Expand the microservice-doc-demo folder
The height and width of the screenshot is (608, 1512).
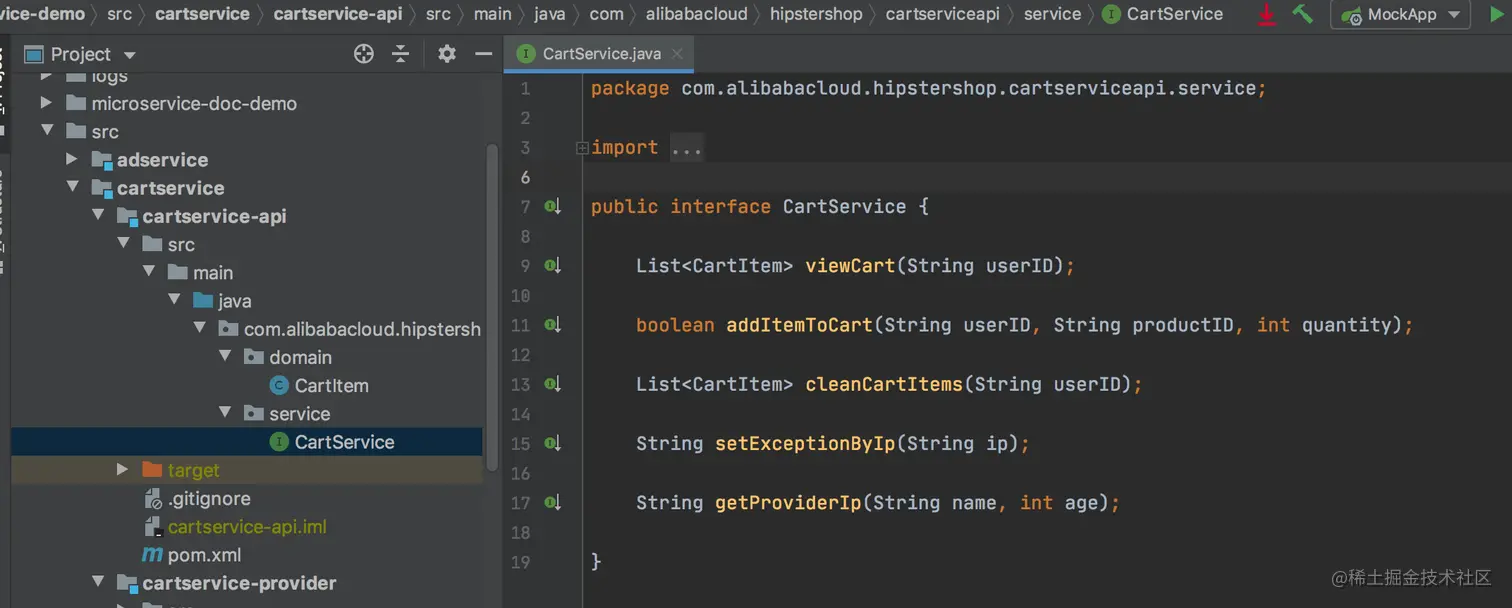pos(46,103)
